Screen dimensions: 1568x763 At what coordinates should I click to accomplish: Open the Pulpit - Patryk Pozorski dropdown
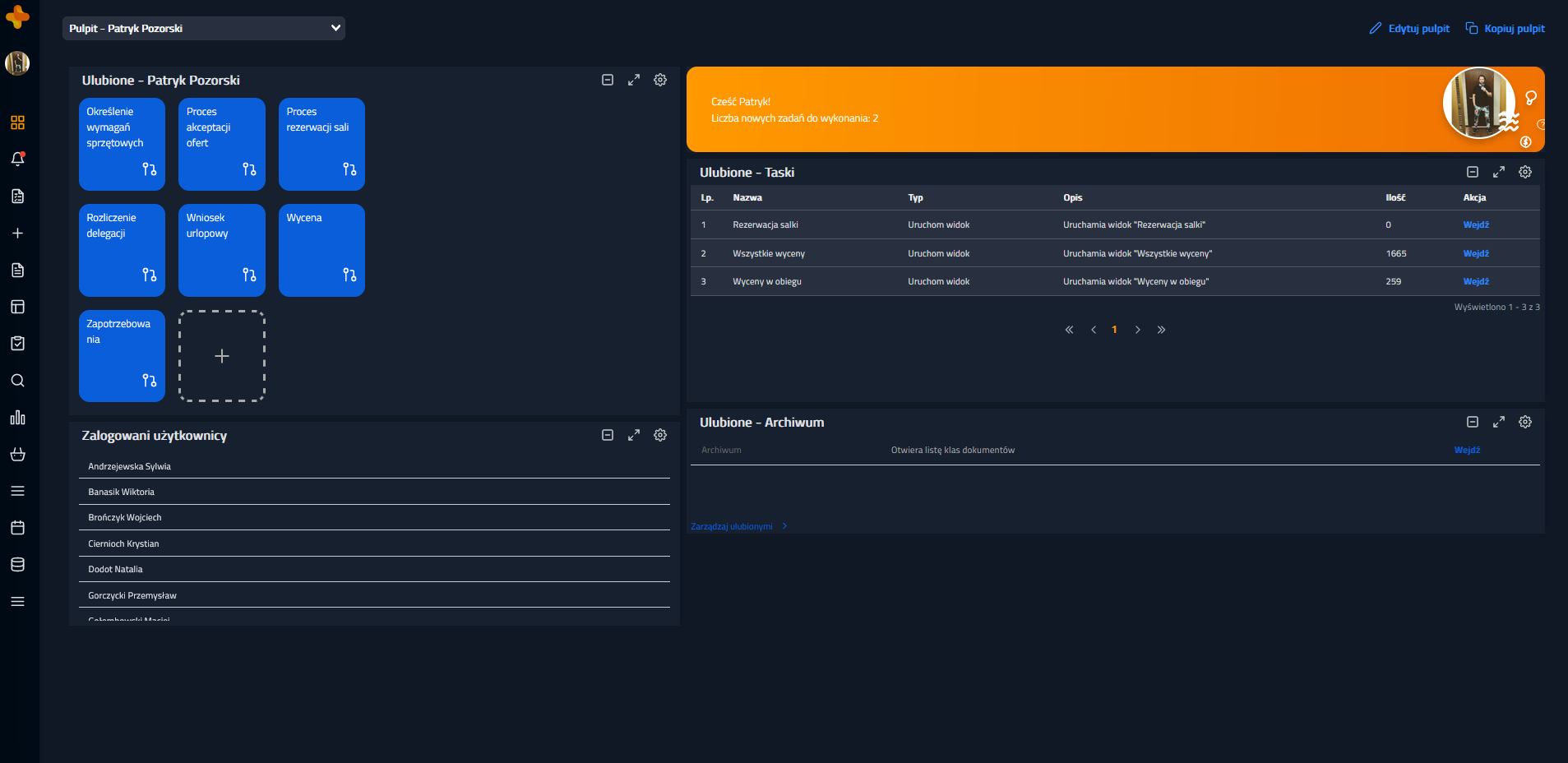(204, 28)
